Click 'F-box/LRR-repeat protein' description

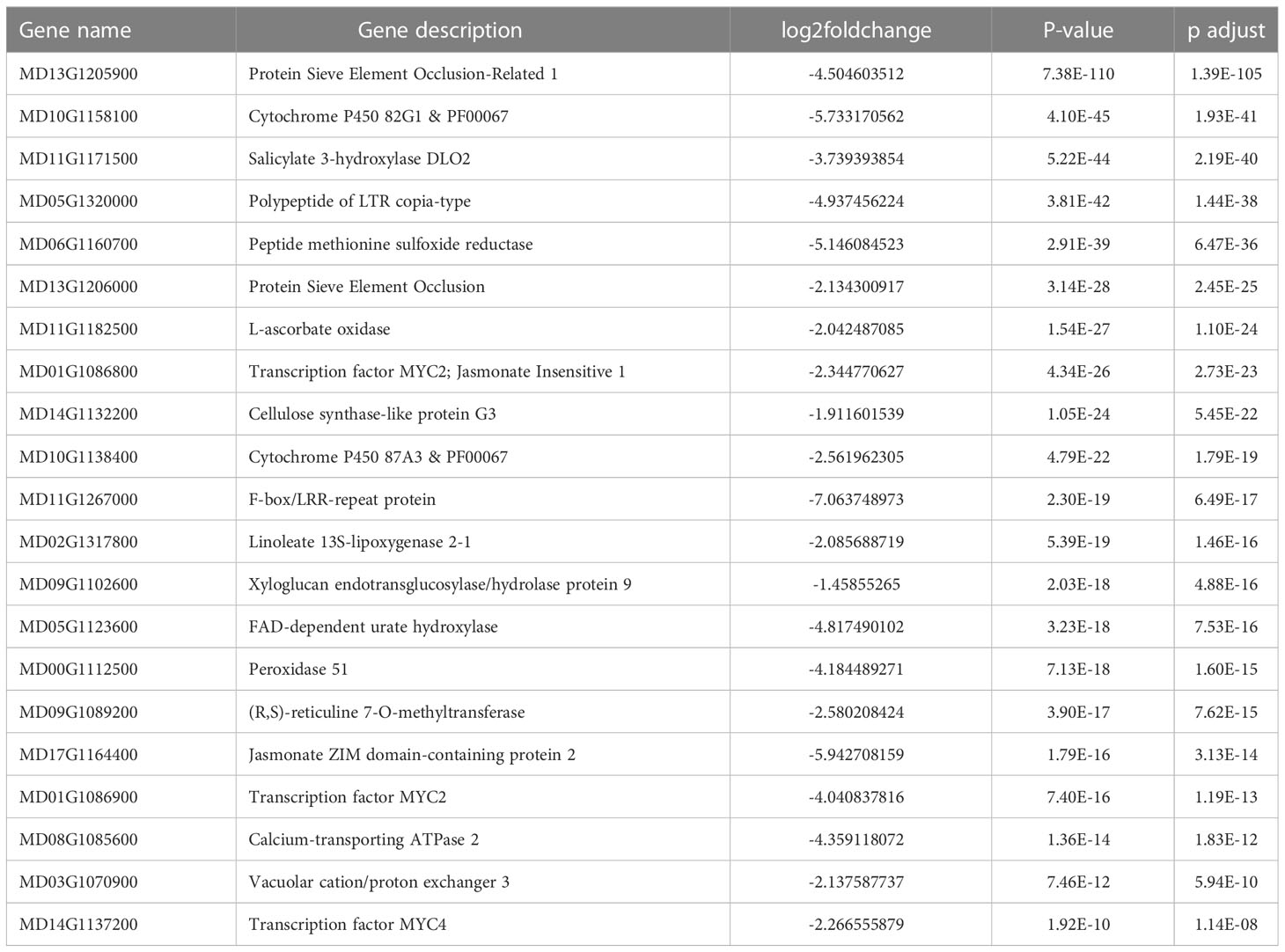342,500
